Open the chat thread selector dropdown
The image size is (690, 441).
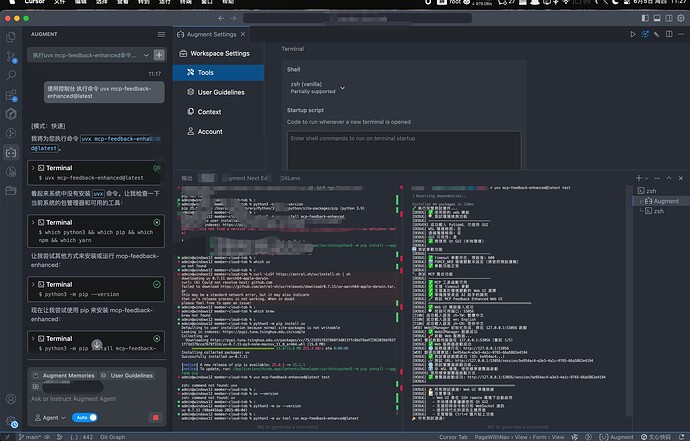[89, 55]
